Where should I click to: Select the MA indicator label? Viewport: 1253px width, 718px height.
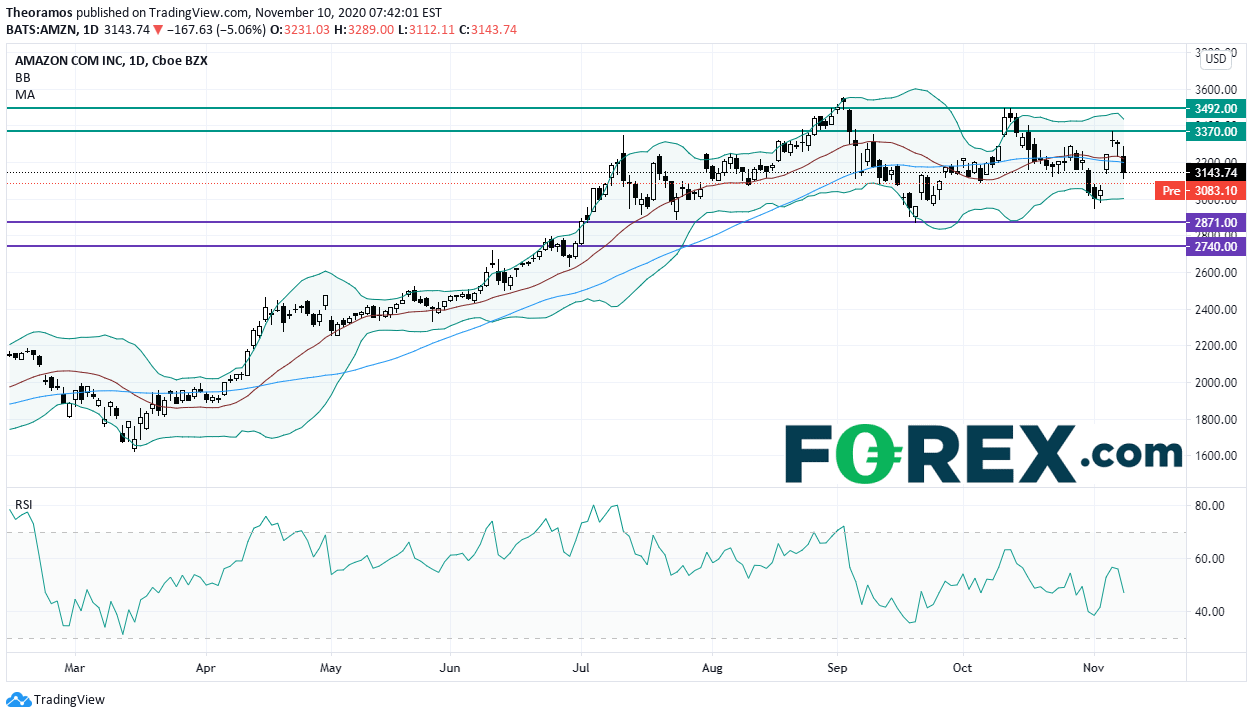(x=24, y=93)
